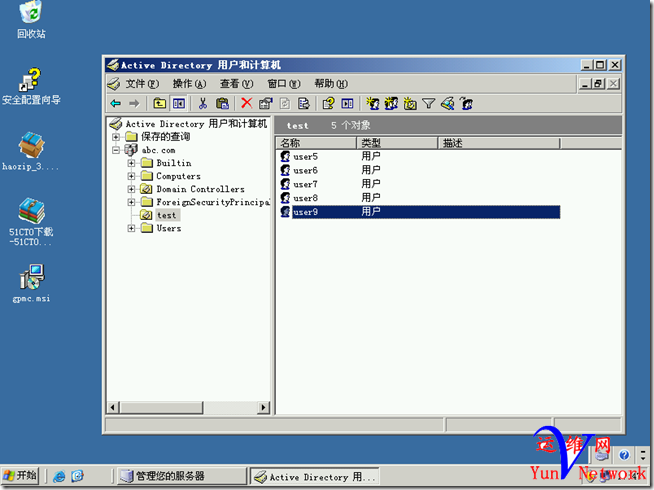Select user8 in the list
Image resolution: width=654 pixels, height=490 pixels.
click(x=305, y=198)
